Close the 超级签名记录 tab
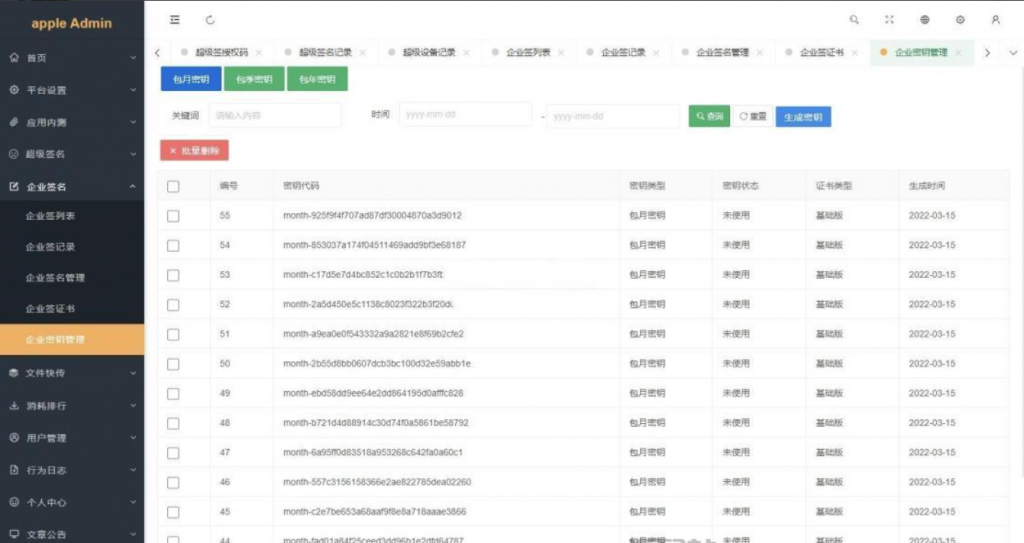The image size is (1024, 543). [x=362, y=52]
